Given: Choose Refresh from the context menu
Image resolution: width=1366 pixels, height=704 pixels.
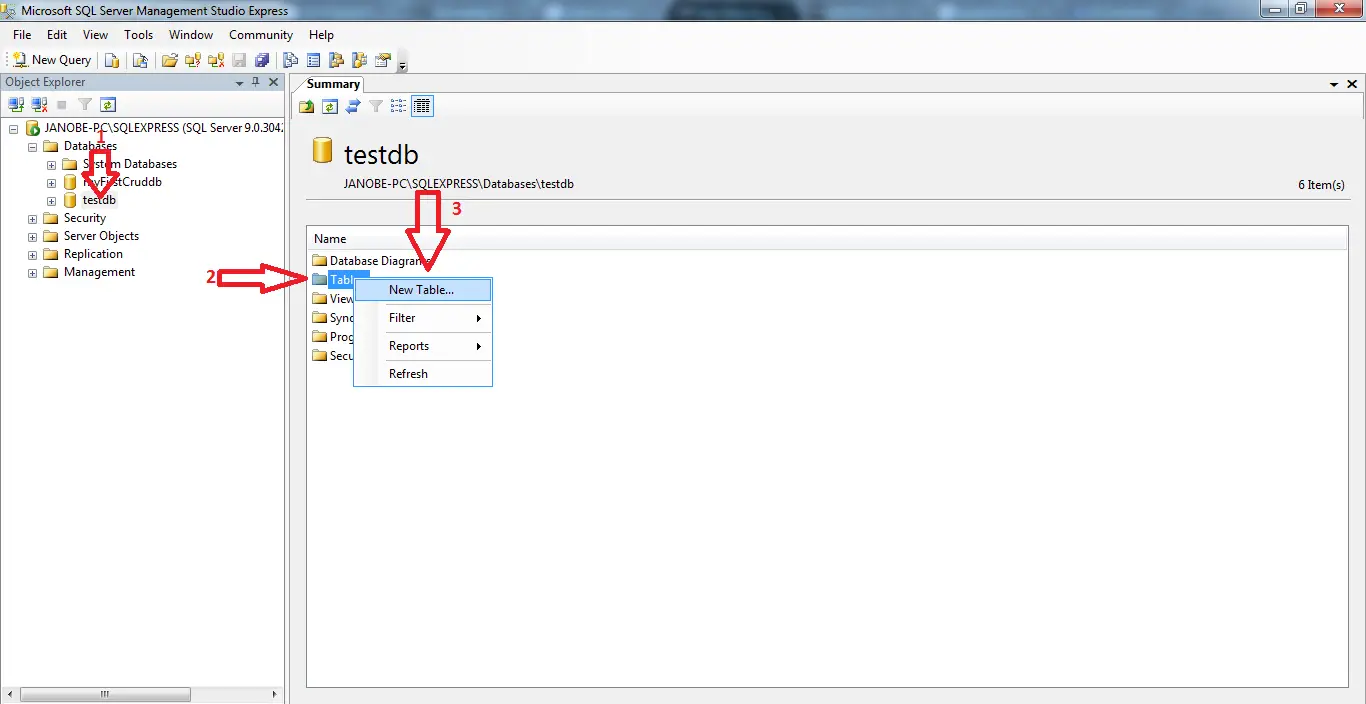Looking at the screenshot, I should point(423,374).
